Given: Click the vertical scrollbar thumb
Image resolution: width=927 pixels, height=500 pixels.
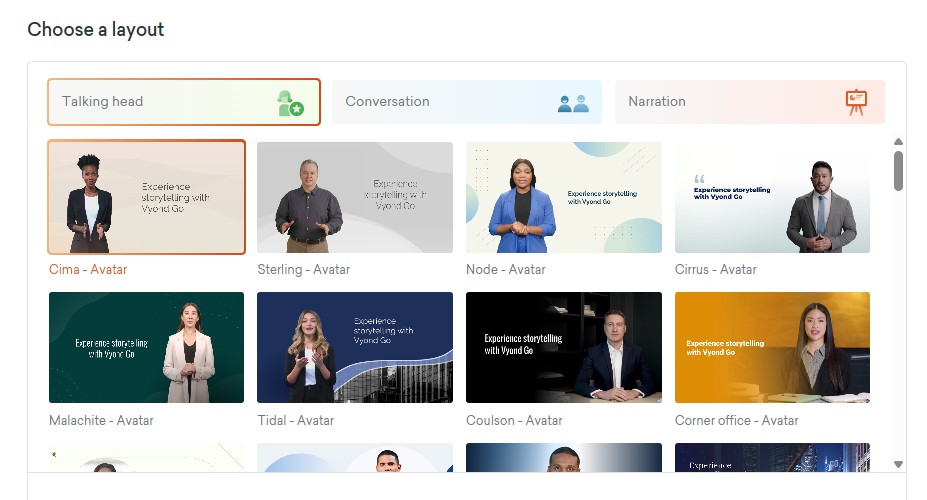Looking at the screenshot, I should click(x=898, y=170).
